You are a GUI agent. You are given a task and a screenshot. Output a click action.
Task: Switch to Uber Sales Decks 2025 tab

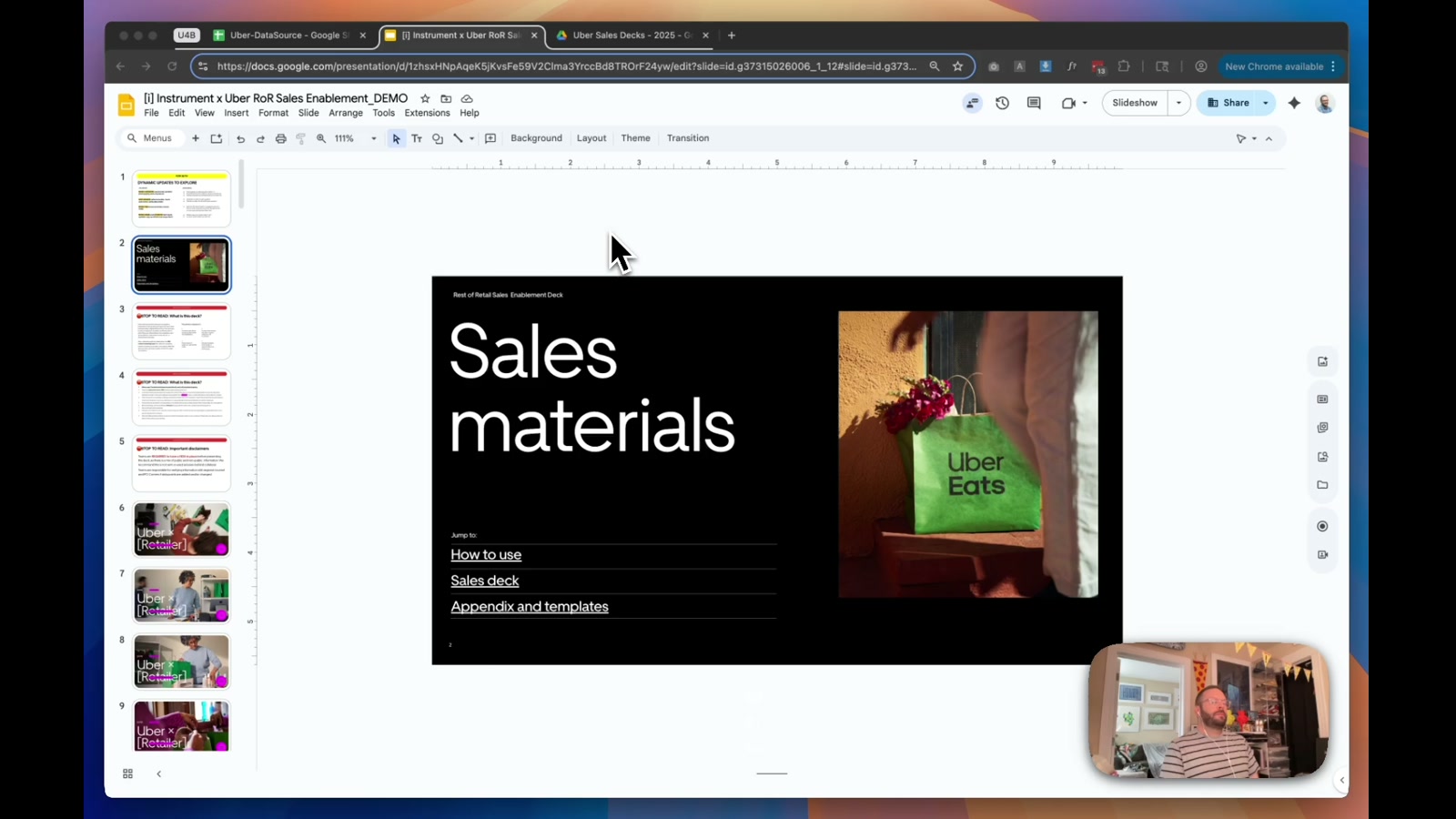click(632, 35)
